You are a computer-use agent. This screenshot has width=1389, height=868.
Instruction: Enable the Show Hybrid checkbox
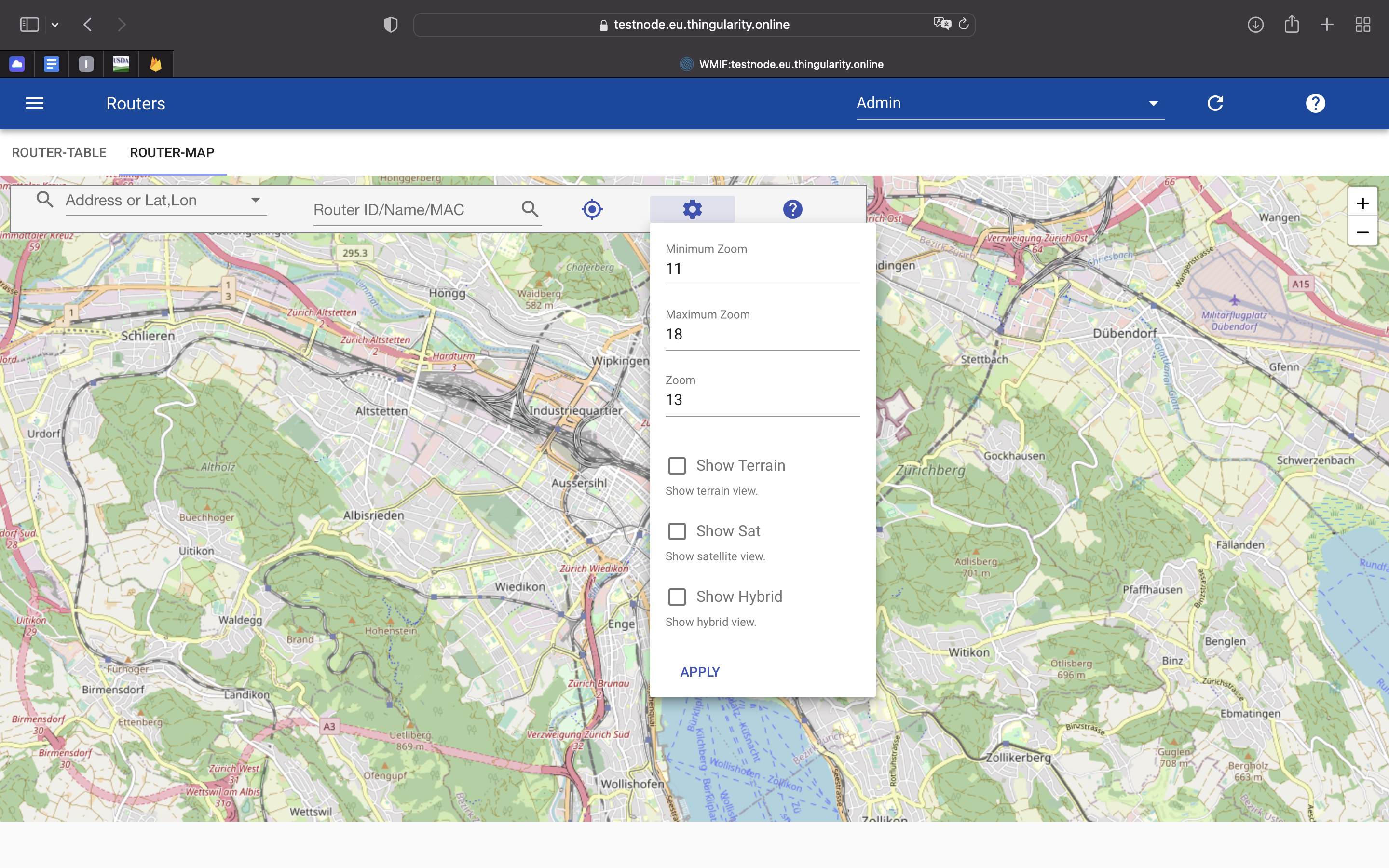pos(677,597)
